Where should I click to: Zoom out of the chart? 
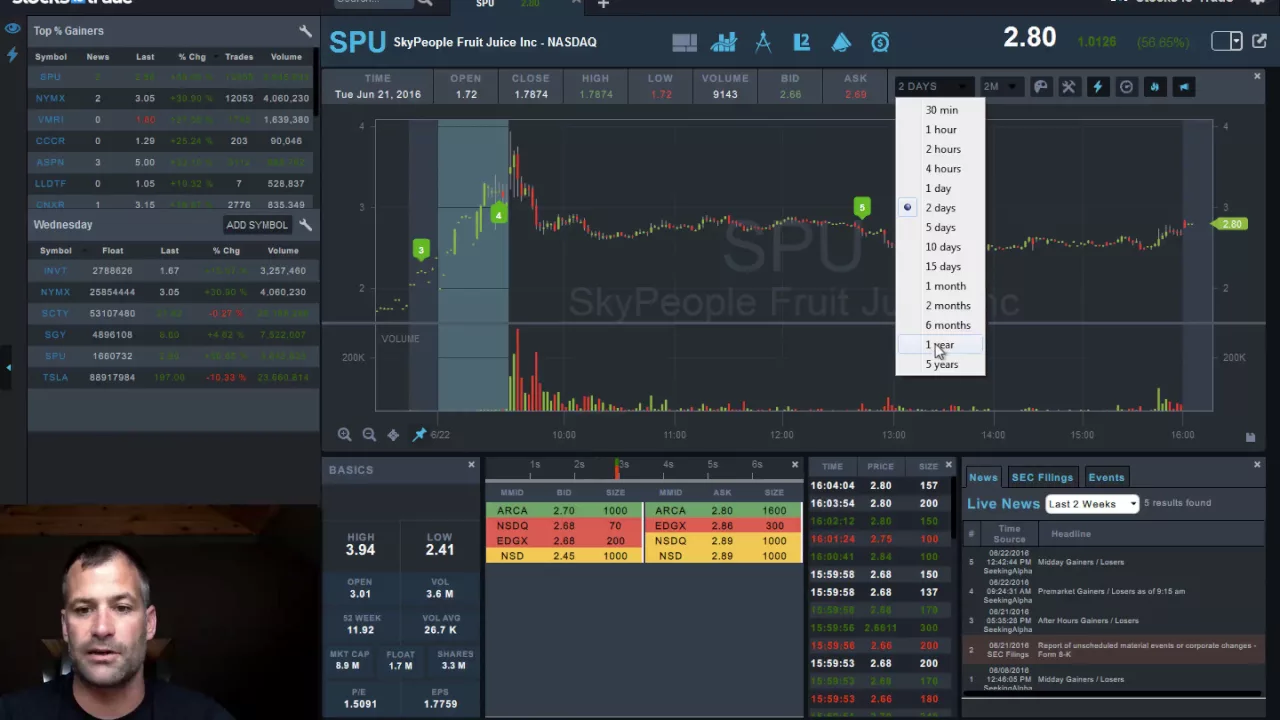[x=369, y=434]
